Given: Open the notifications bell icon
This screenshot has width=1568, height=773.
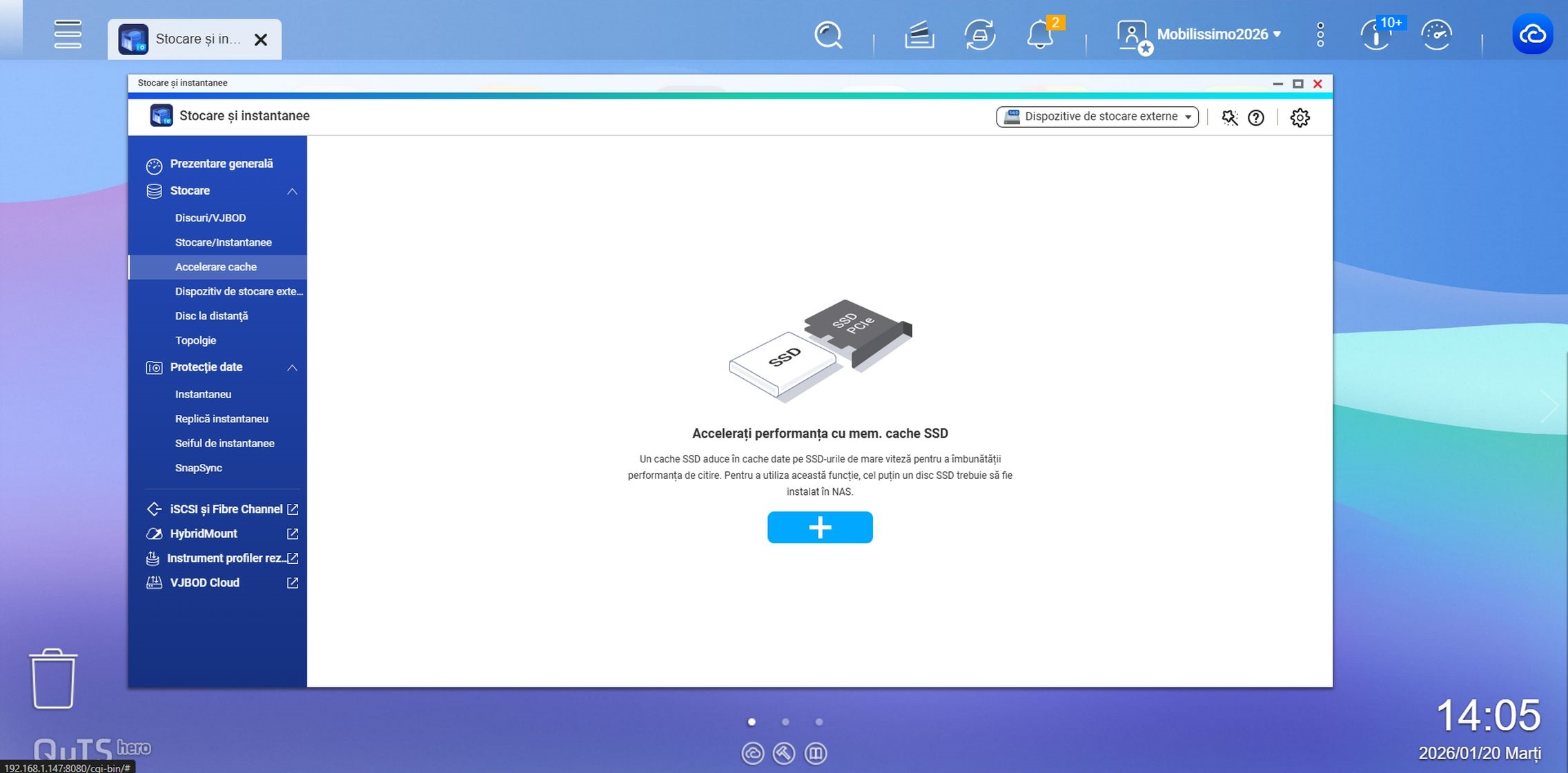Looking at the screenshot, I should pyautogui.click(x=1040, y=35).
